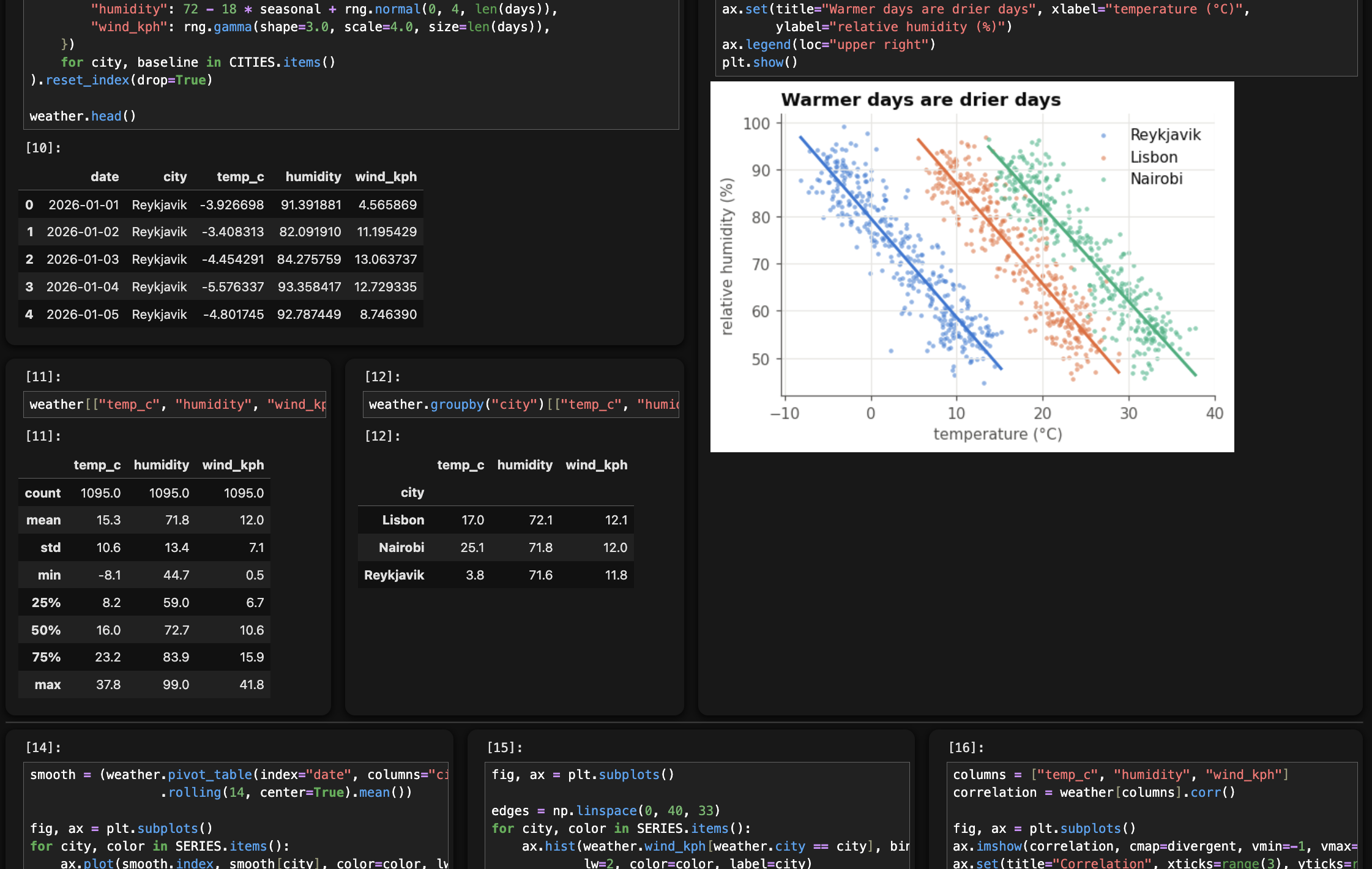Screen dimensions: 1372x869
Task: Click the std row in describe table
Action: coord(144,548)
